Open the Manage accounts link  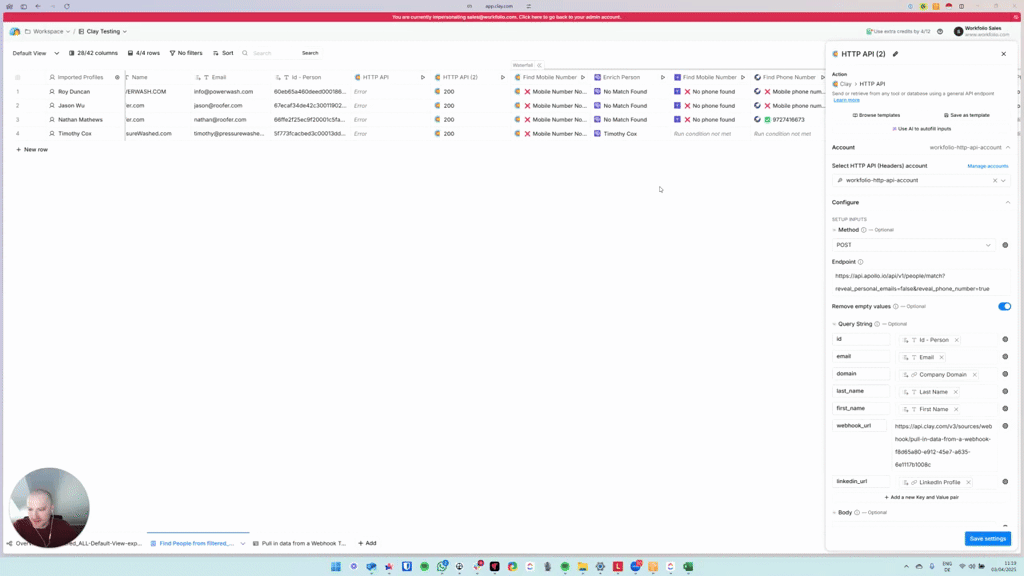(x=987, y=166)
